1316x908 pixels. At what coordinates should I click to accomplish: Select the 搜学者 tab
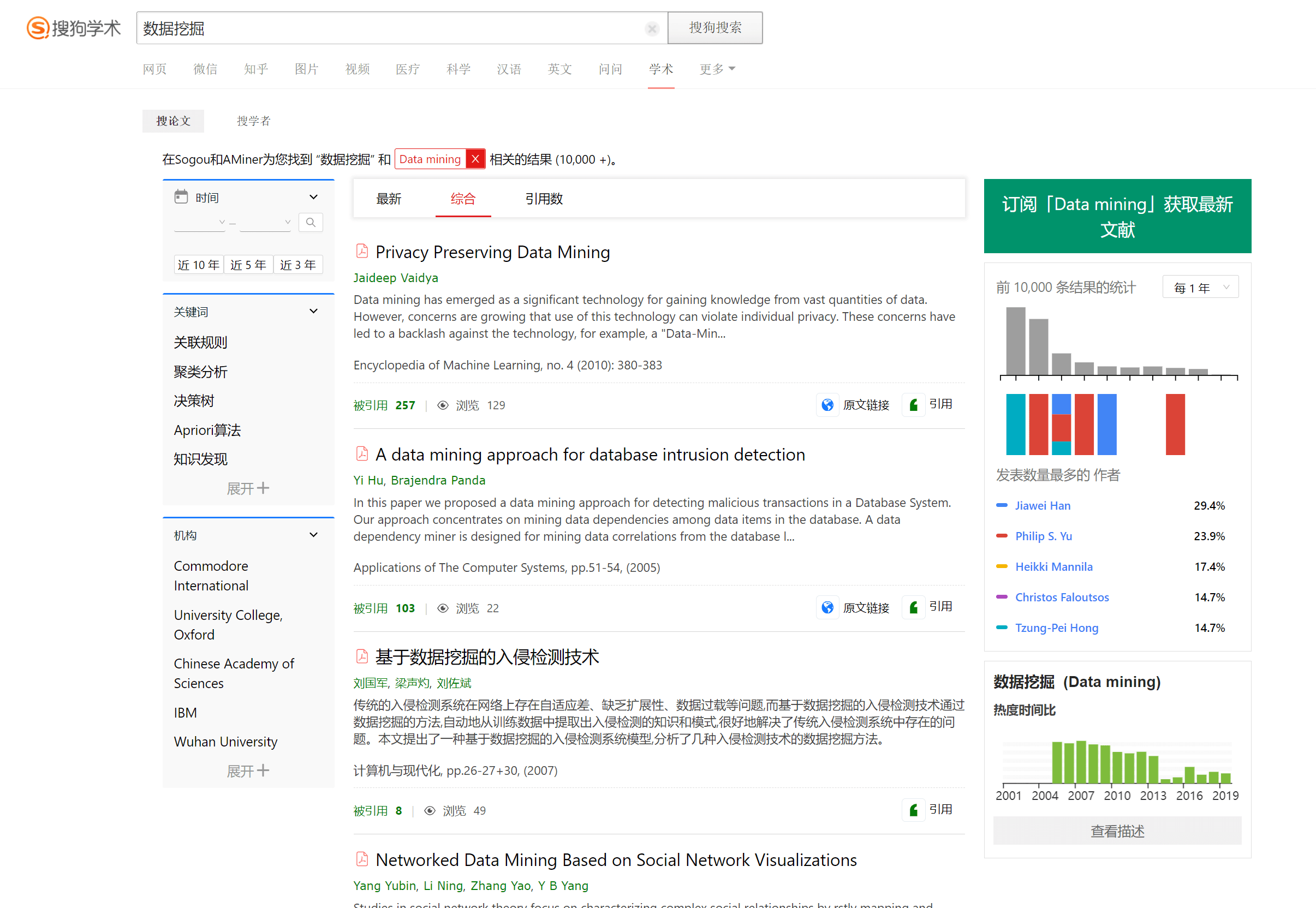(x=253, y=121)
